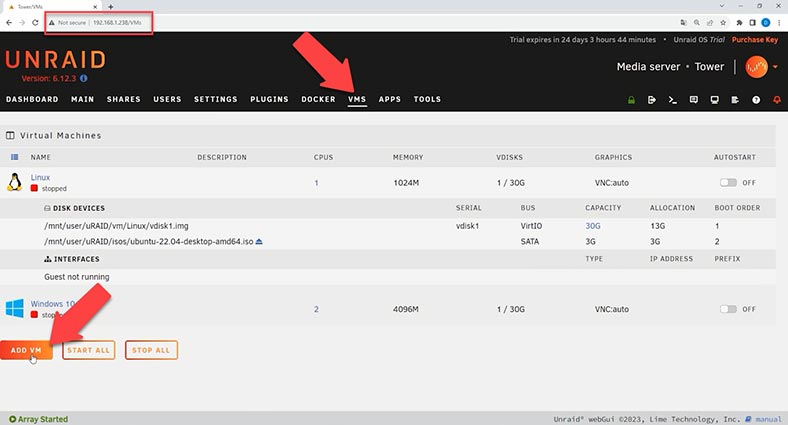Click the green lock icon in navigation bar
788x425 pixels.
[x=631, y=100]
